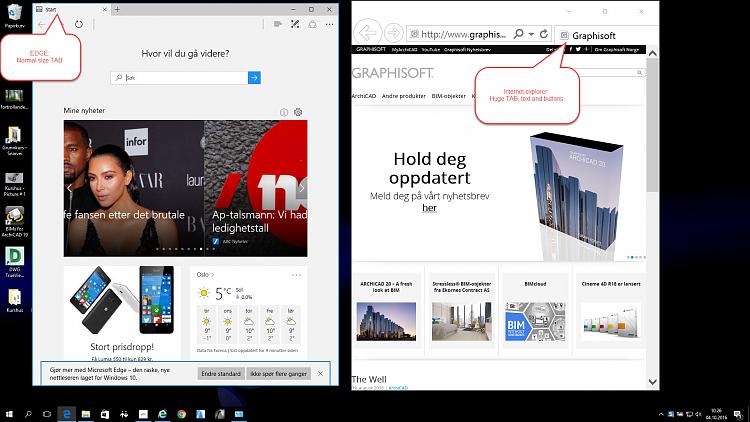Image resolution: width=750 pixels, height=422 pixels.
Task: Open Stressless BIM-objekter card
Action: (462, 311)
